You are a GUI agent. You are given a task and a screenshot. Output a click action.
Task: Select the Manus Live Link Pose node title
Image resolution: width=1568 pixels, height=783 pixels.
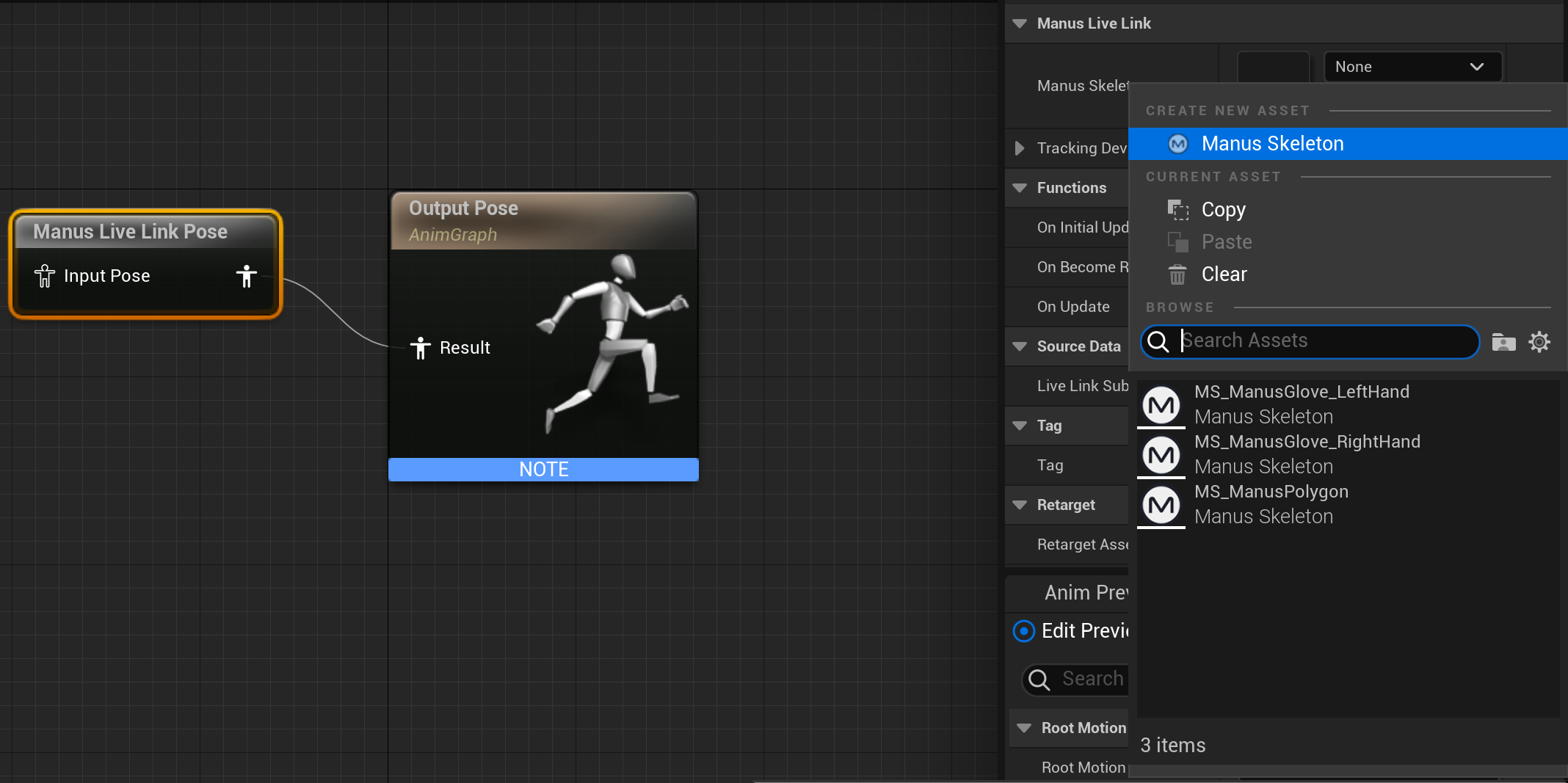point(131,232)
